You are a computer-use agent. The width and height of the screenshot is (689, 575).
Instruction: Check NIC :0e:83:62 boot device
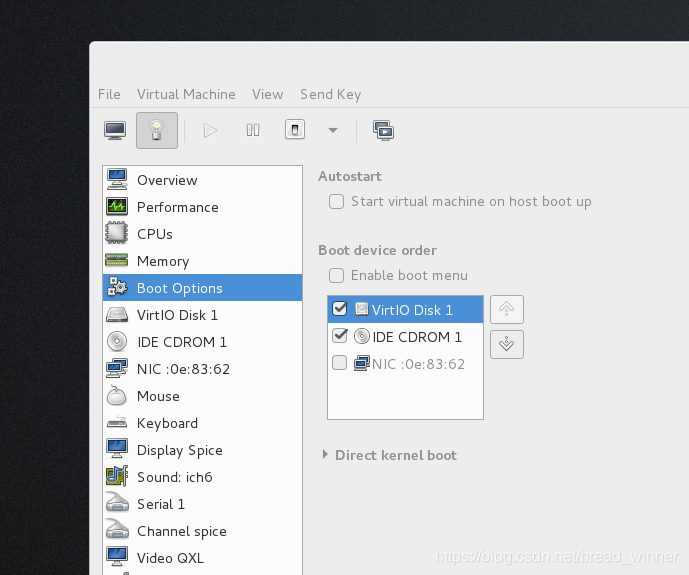340,363
